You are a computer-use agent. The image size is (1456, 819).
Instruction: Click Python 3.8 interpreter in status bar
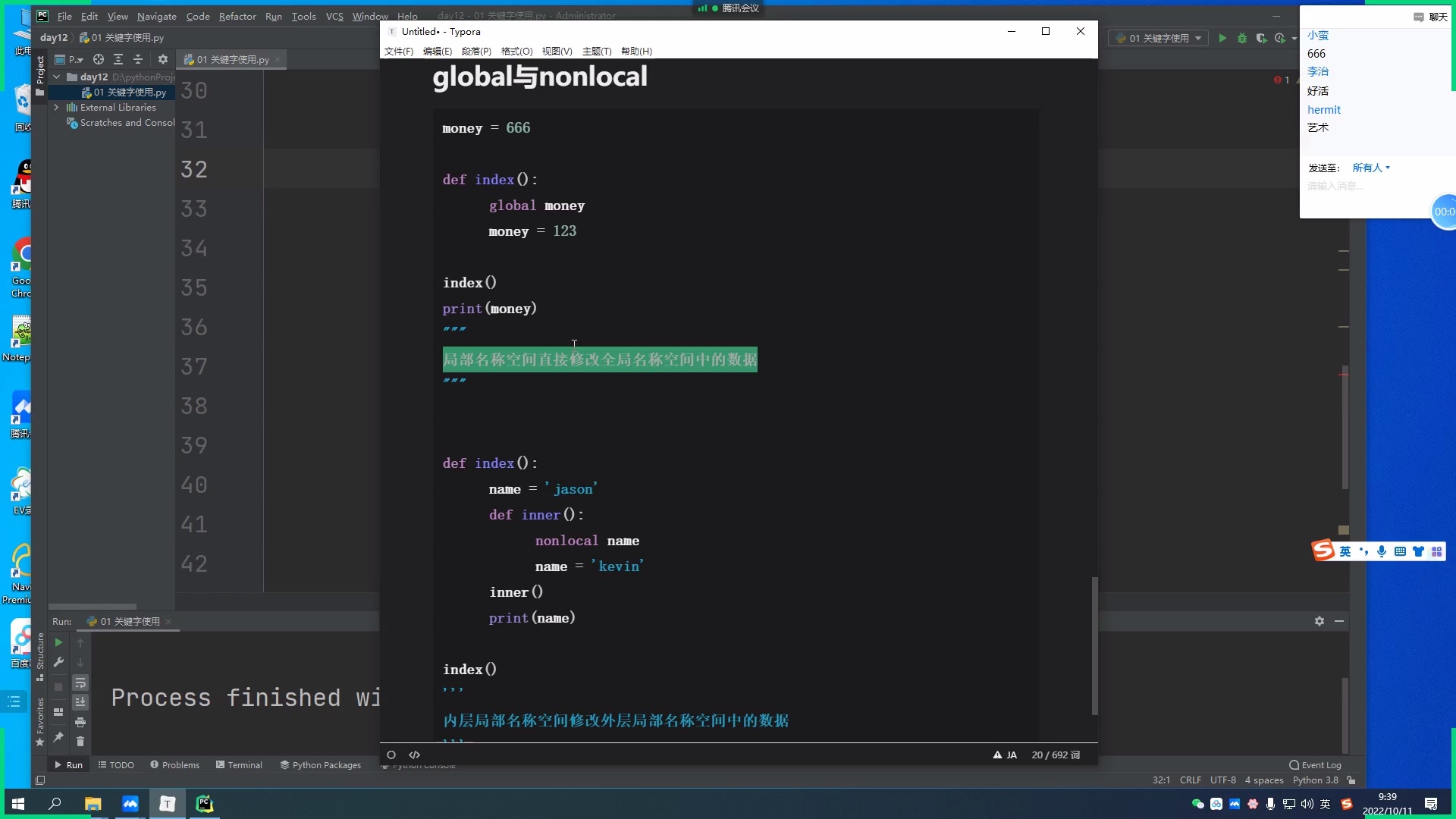(1316, 780)
